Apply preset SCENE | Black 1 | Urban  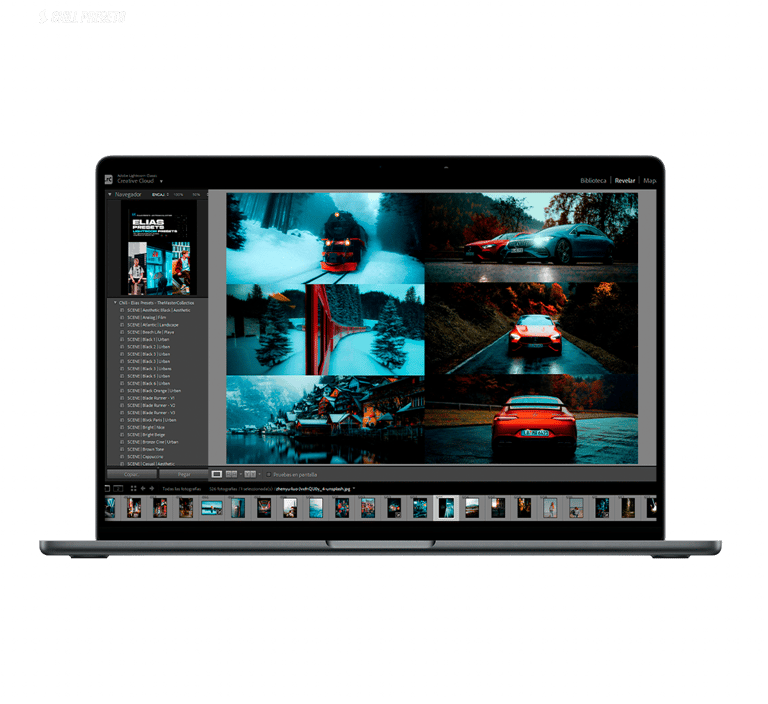coord(148,340)
